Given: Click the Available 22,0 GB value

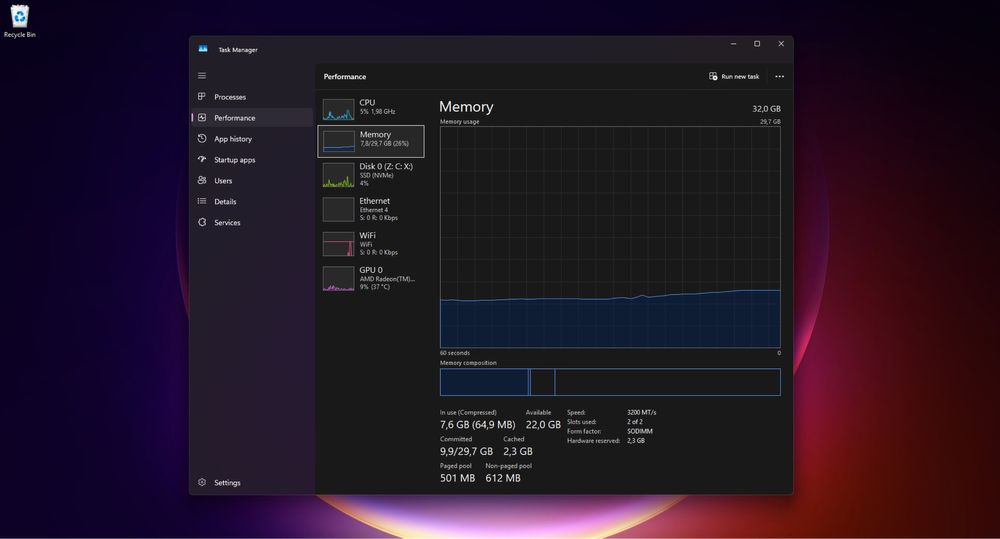Looking at the screenshot, I should coord(543,424).
